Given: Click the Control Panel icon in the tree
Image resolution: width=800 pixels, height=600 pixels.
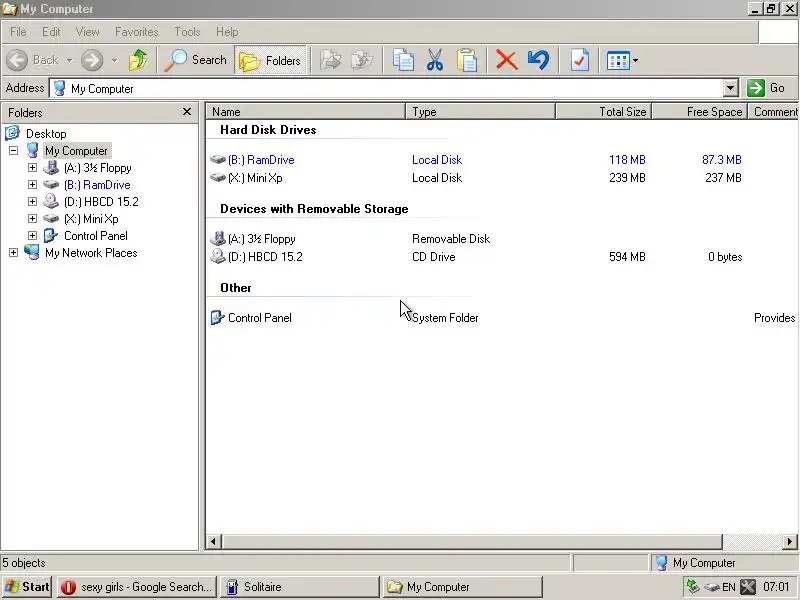Looking at the screenshot, I should (x=51, y=236).
